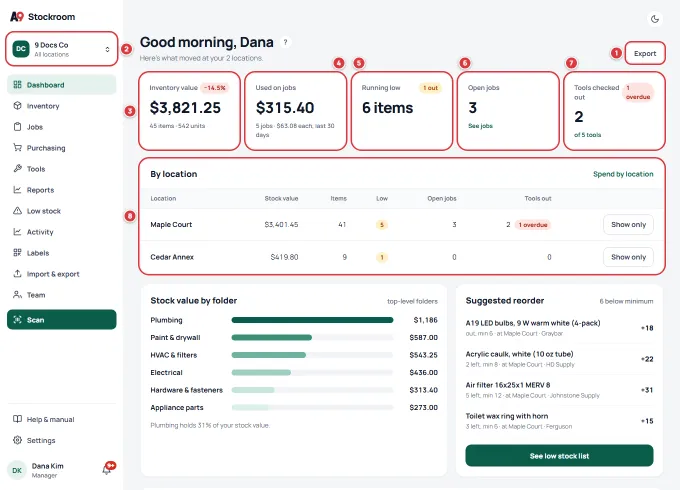Click the Purchasing cart icon
Viewport: 680px width, 490px height.
pyautogui.click(x=17, y=147)
